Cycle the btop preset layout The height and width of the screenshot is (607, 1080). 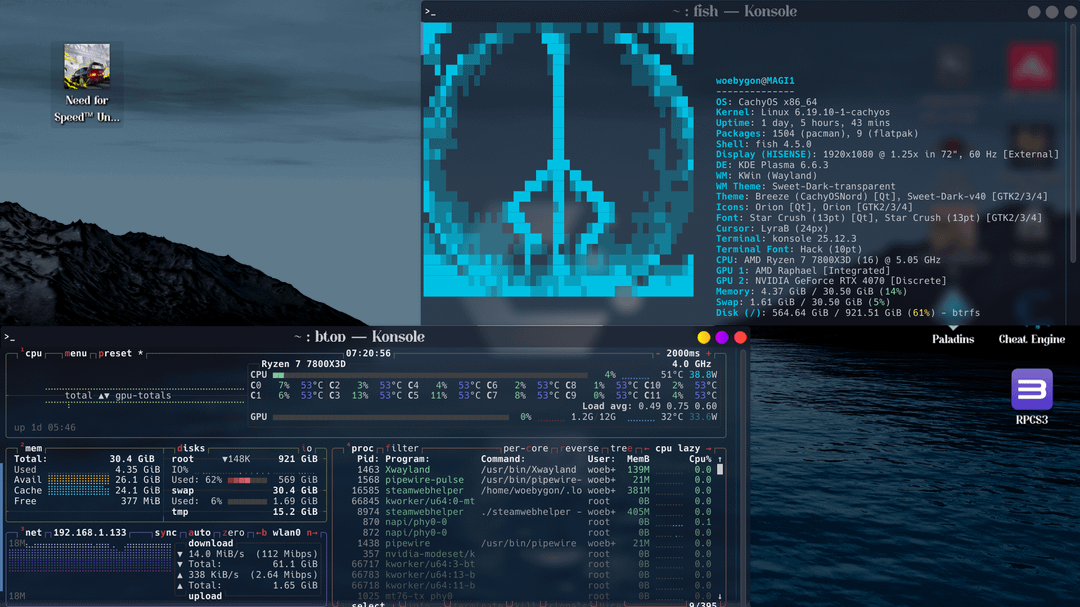click(115, 353)
